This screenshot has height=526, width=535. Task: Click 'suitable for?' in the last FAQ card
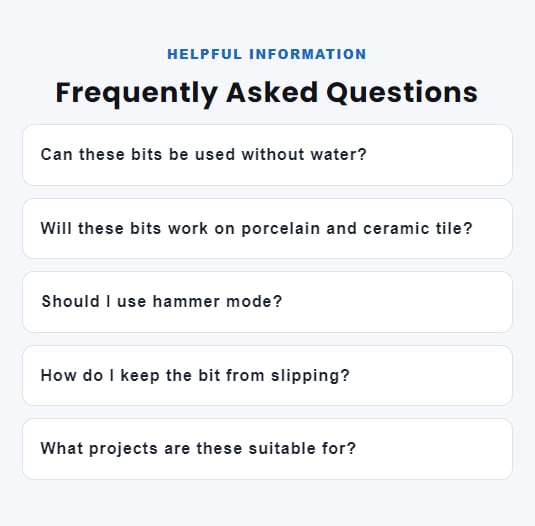302,449
